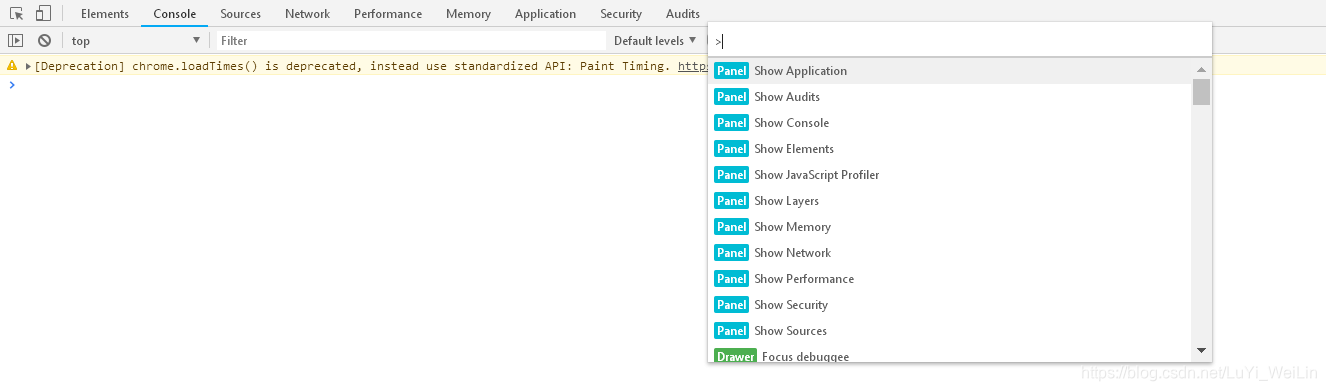Show the console sidebar icon
This screenshot has width=1326, height=391.
(x=15, y=41)
